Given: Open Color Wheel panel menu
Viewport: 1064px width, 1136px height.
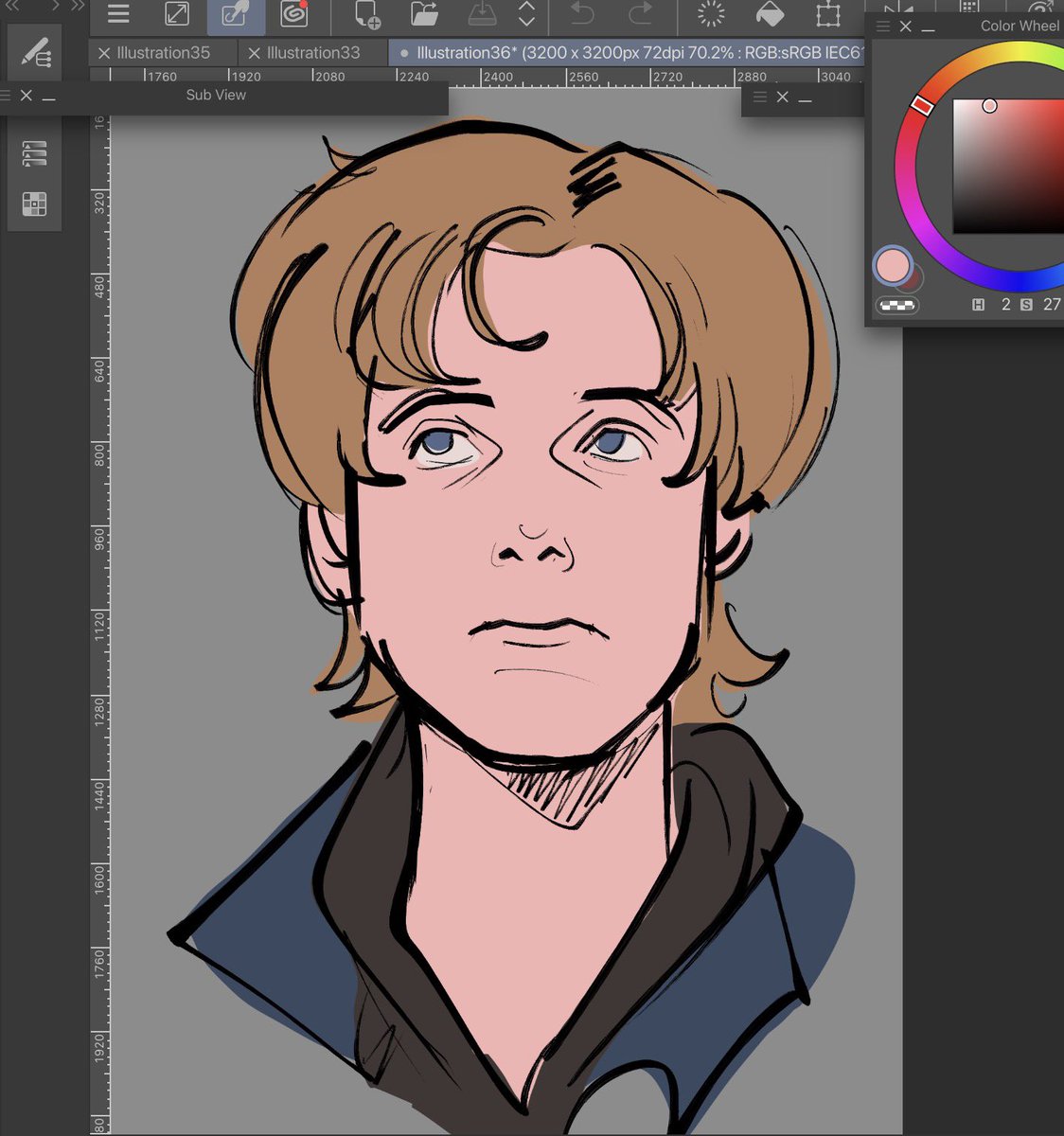Looking at the screenshot, I should (x=882, y=27).
